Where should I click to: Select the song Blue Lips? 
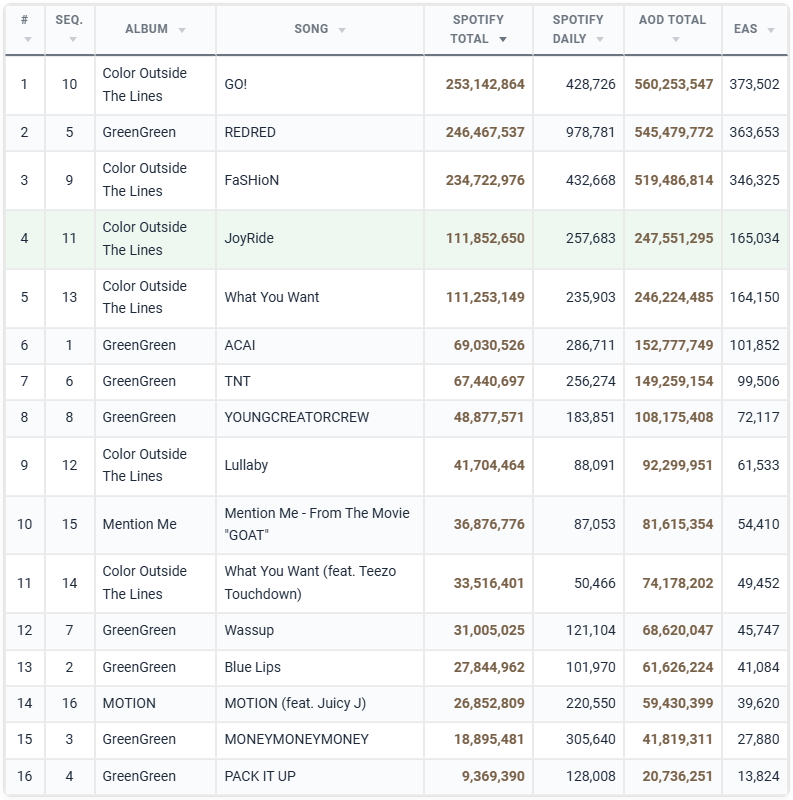pos(253,667)
